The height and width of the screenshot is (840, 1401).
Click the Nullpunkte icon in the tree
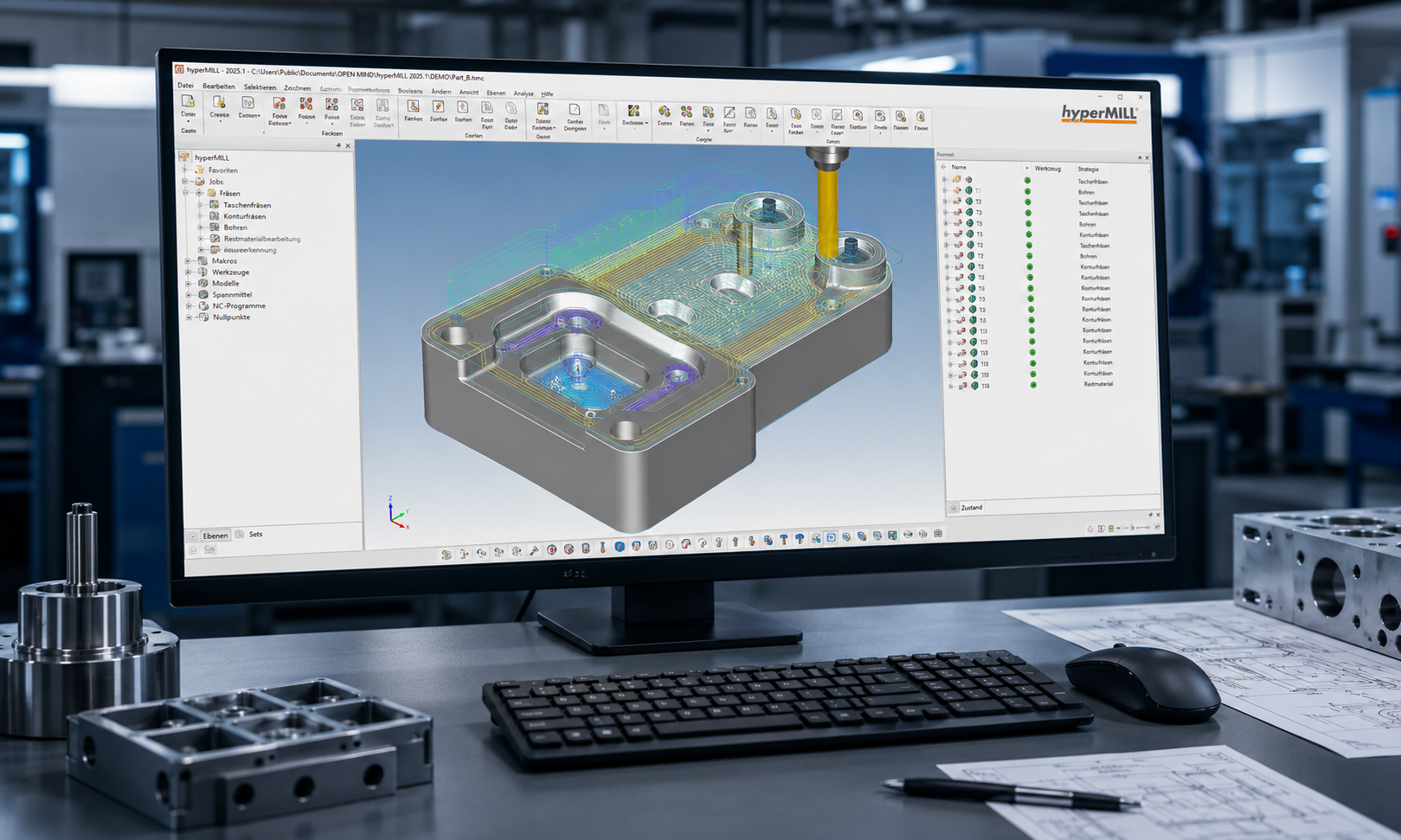coord(204,317)
